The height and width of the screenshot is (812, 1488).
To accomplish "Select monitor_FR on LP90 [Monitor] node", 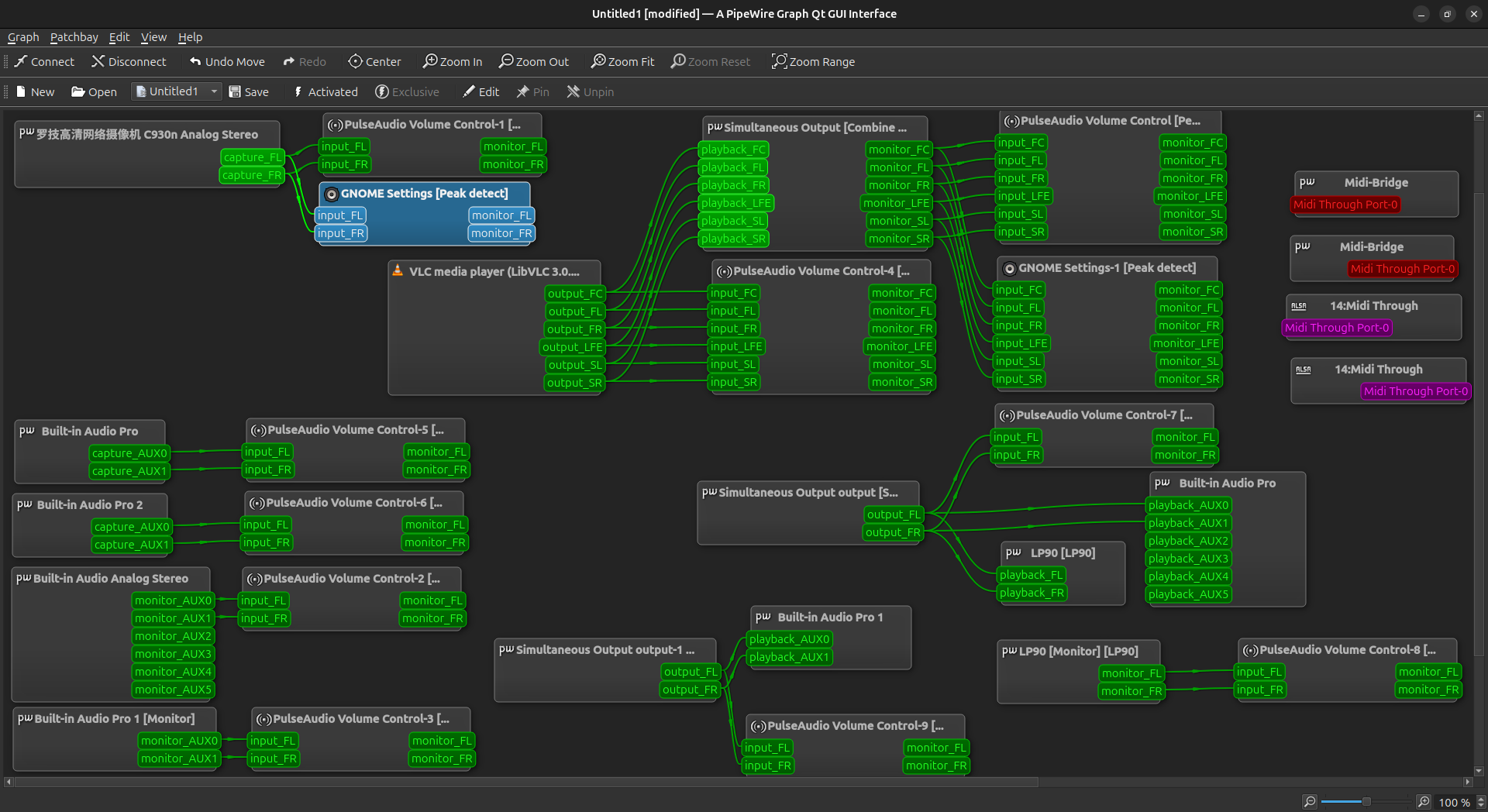I will tap(1131, 691).
